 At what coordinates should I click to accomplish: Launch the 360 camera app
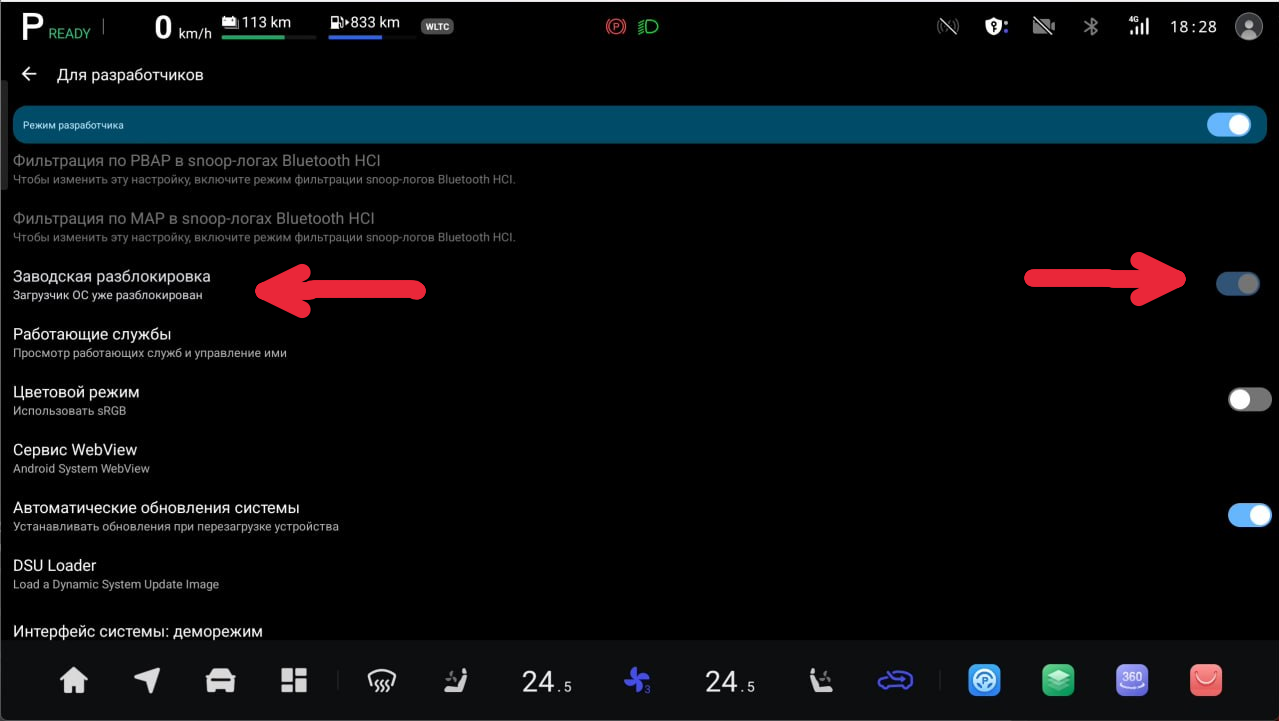(x=1132, y=681)
